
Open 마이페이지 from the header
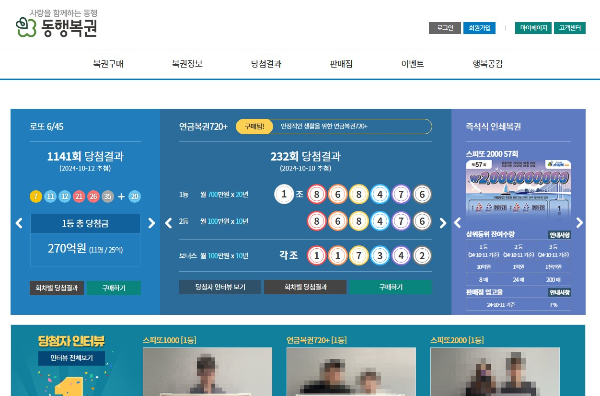click(x=533, y=28)
